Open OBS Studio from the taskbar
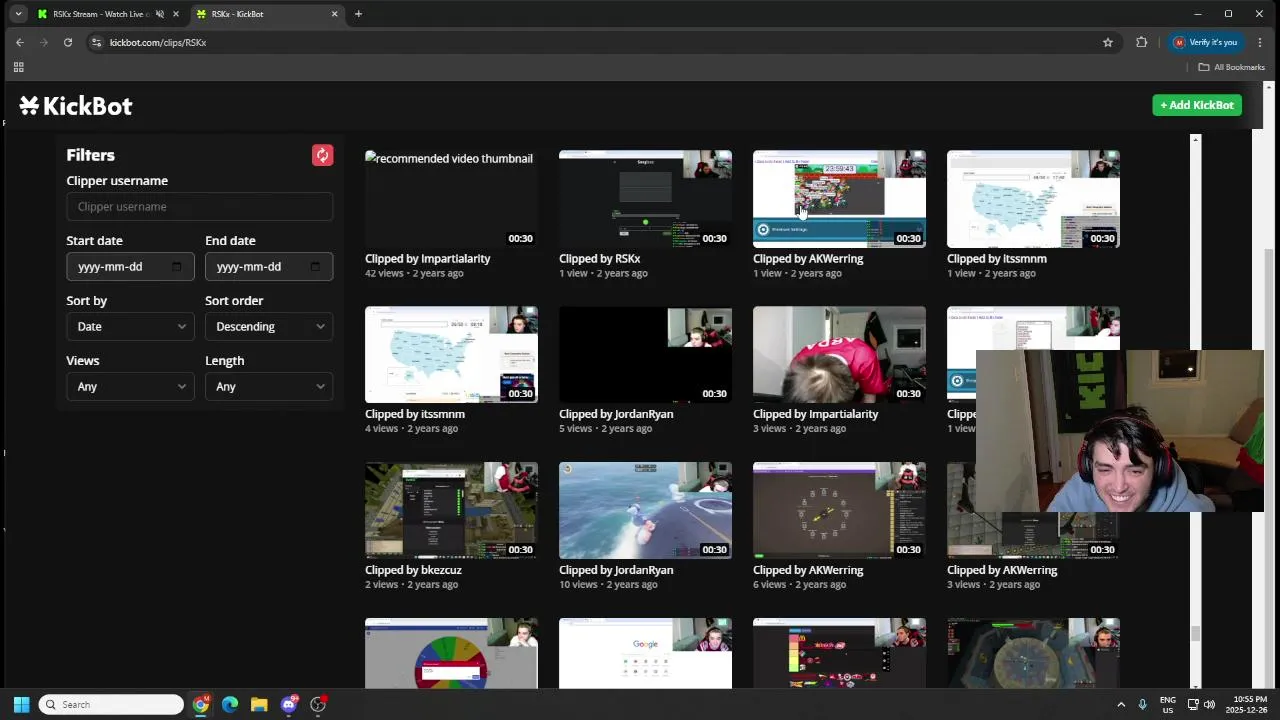Image resolution: width=1280 pixels, height=720 pixels. tap(318, 704)
